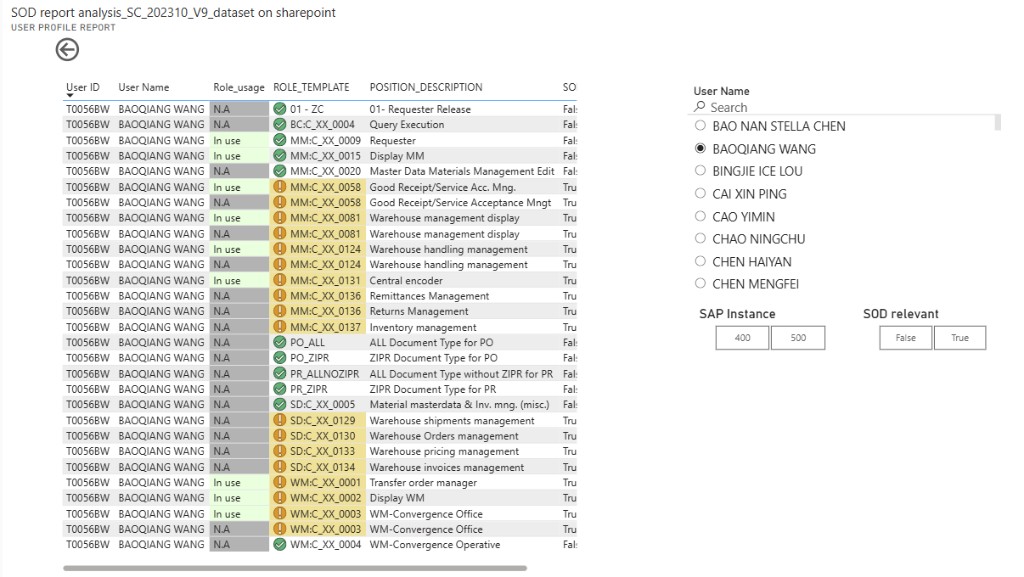Select CHAO NINGCHU radio button
1024x577 pixels.
700,238
